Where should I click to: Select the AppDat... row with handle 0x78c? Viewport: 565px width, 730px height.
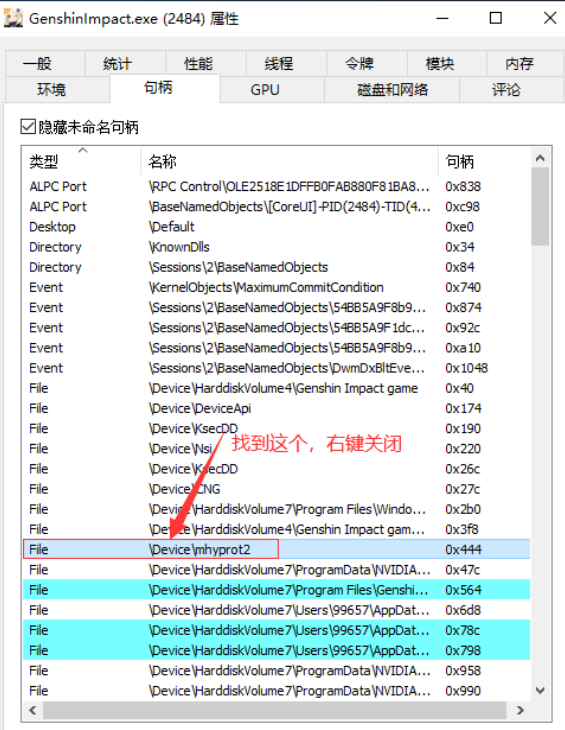(x=276, y=630)
